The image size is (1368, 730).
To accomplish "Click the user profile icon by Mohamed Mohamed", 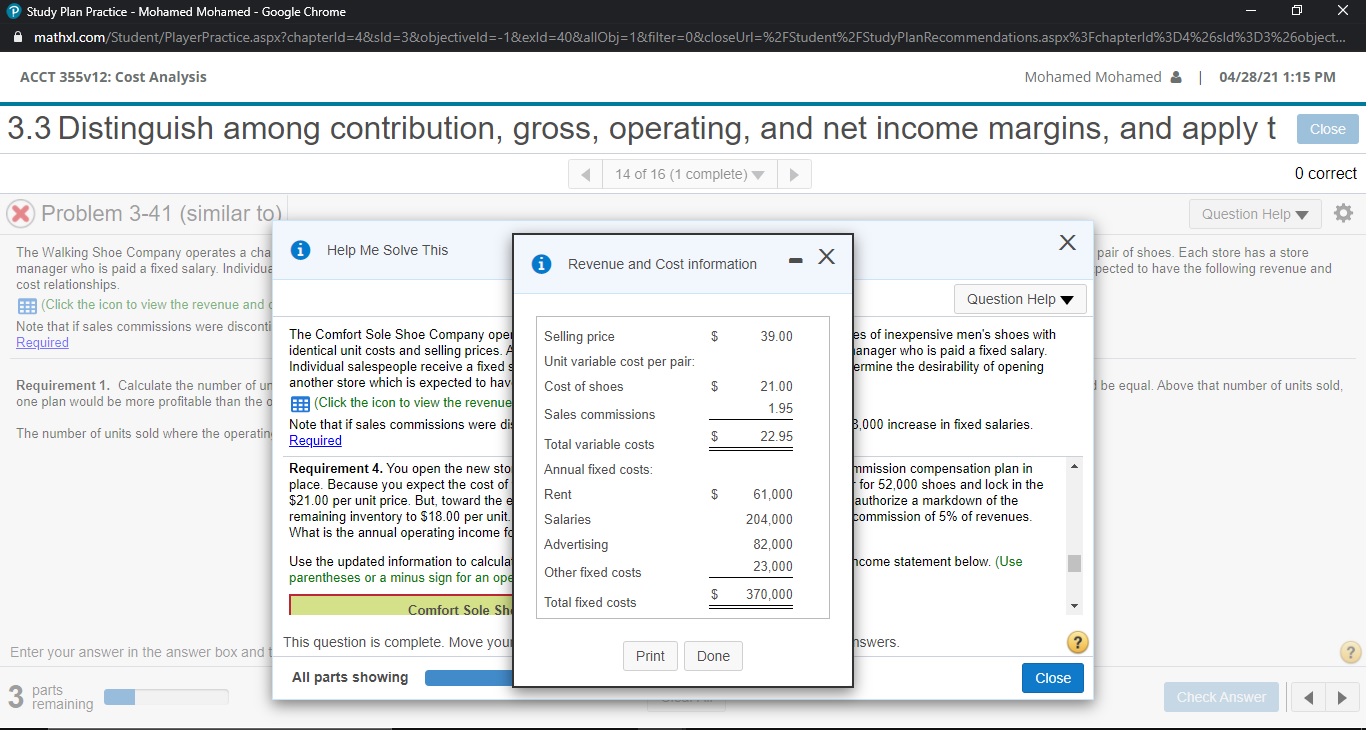I will click(x=1176, y=77).
